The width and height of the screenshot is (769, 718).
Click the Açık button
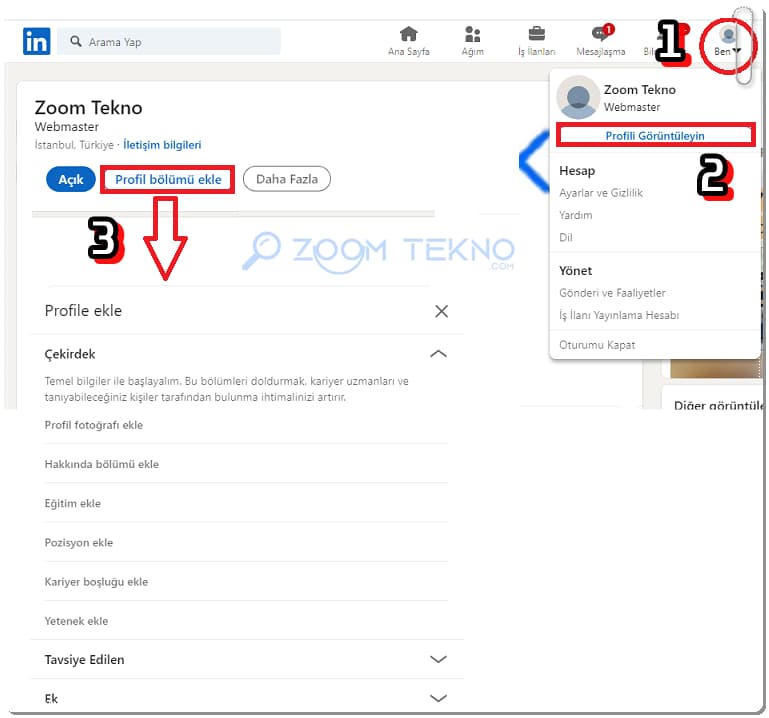pyautogui.click(x=71, y=179)
